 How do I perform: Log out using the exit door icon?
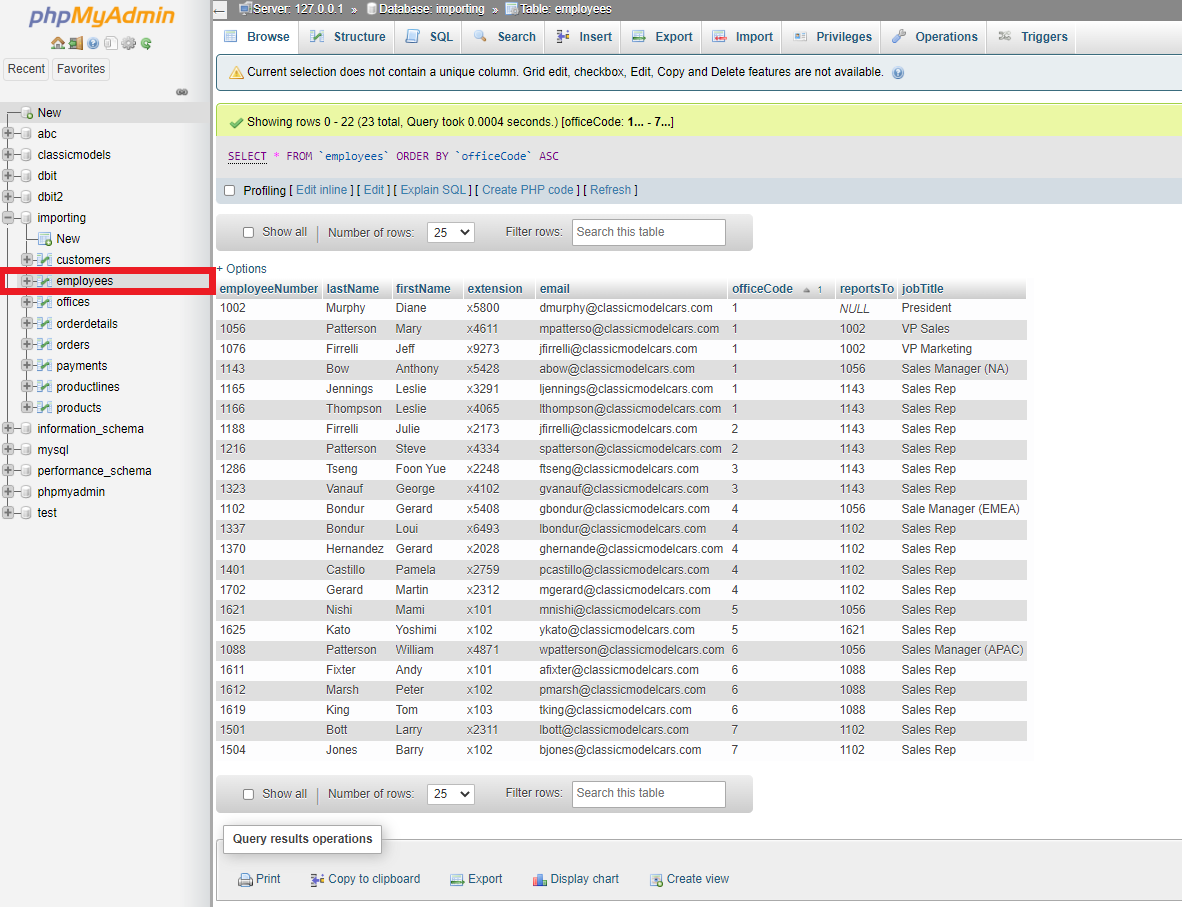(75, 44)
